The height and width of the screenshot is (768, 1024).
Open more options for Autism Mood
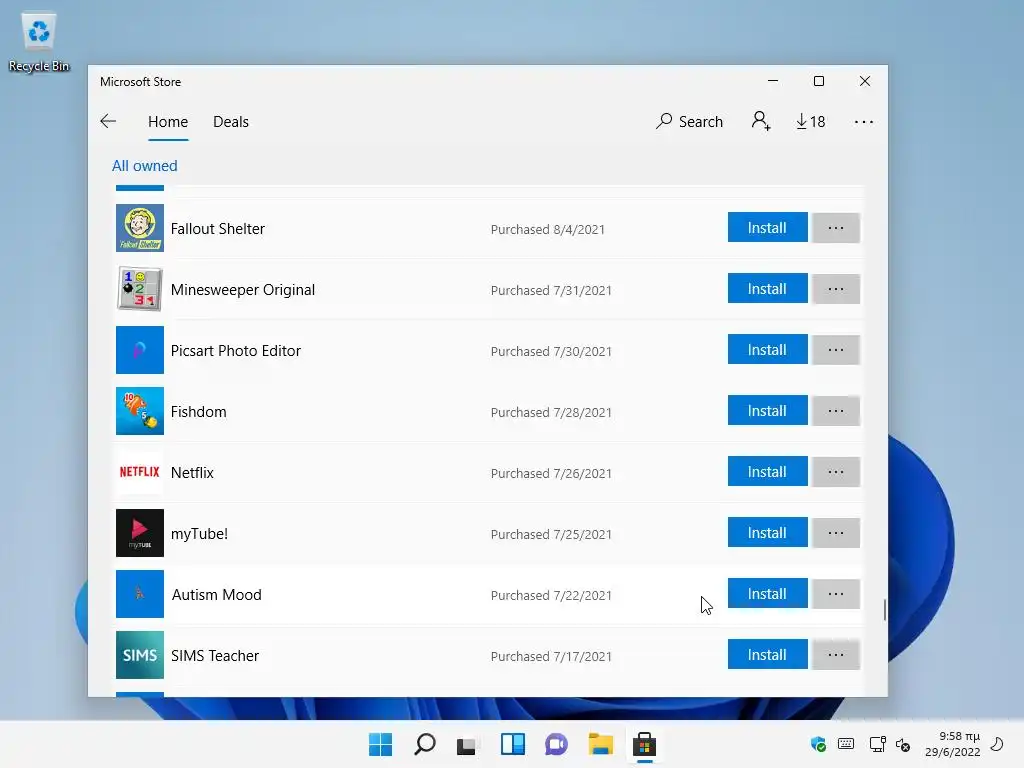[x=836, y=594]
